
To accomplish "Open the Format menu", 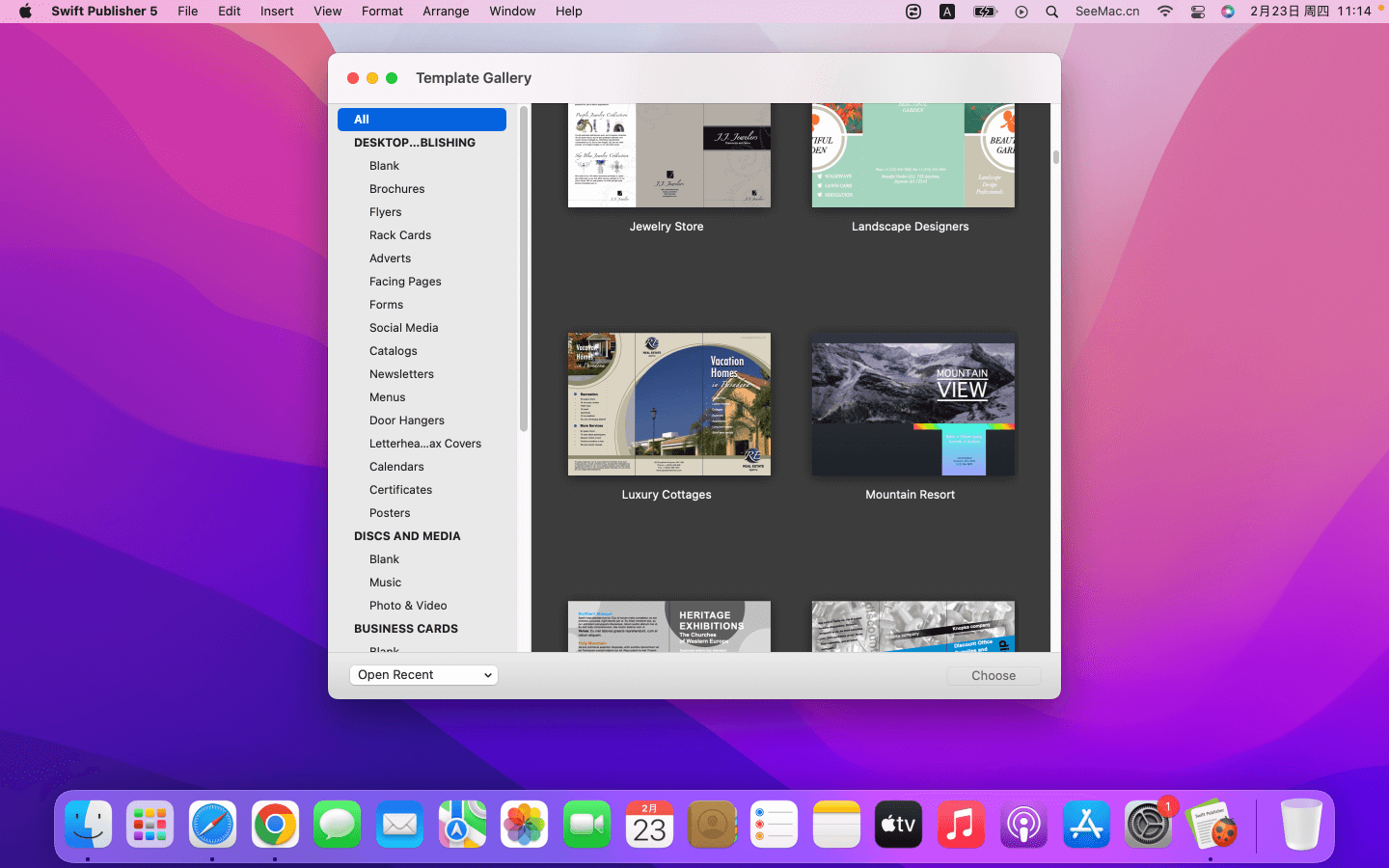I will [382, 12].
